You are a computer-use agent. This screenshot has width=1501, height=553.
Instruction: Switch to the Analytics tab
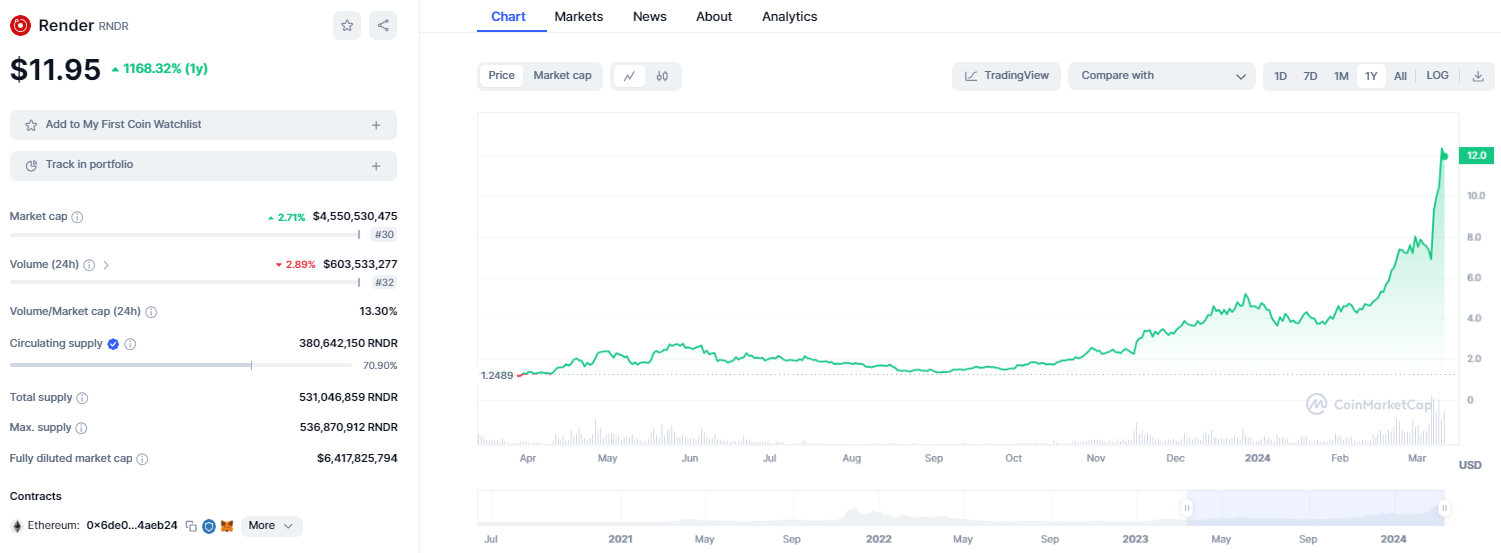click(790, 17)
